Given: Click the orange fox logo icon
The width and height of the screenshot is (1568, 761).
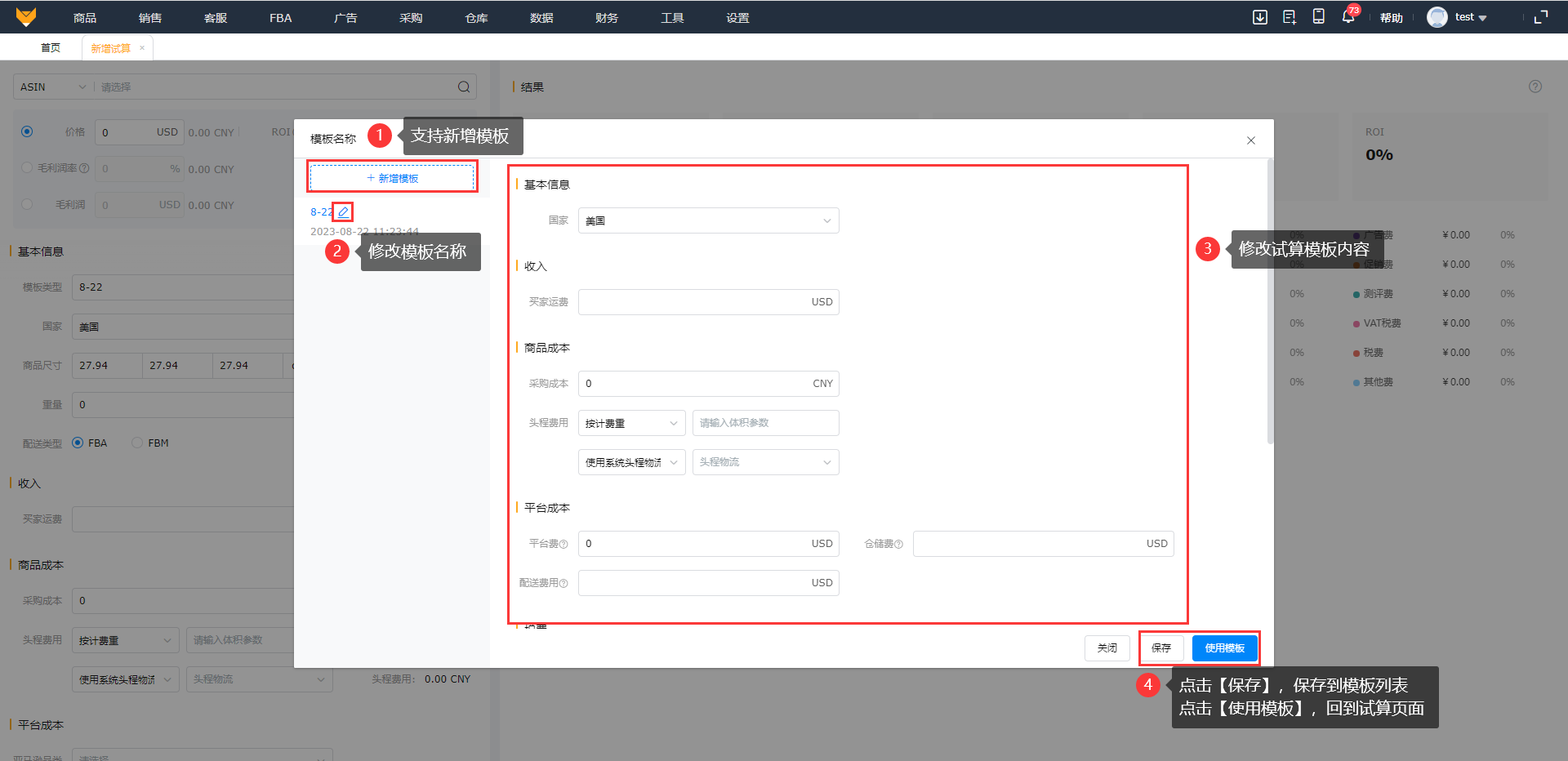Looking at the screenshot, I should pyautogui.click(x=26, y=16).
